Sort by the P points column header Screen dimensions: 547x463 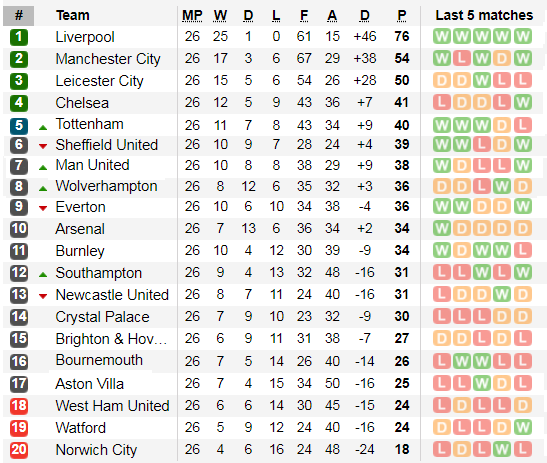(x=402, y=16)
